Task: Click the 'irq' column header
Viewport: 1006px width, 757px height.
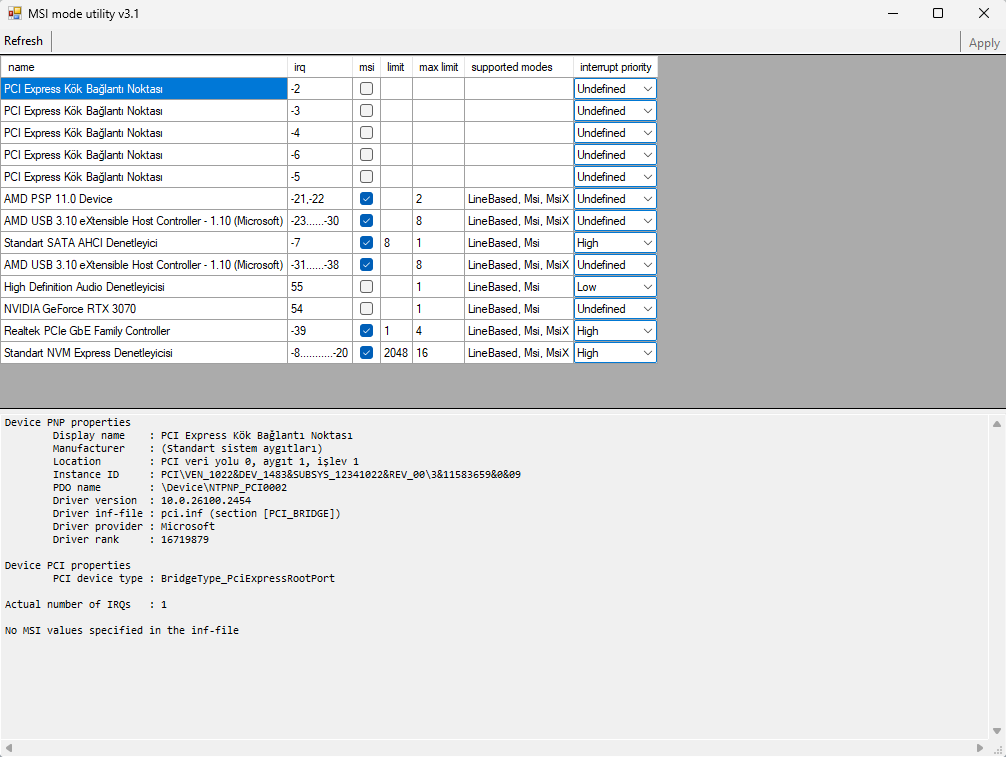Action: 320,67
